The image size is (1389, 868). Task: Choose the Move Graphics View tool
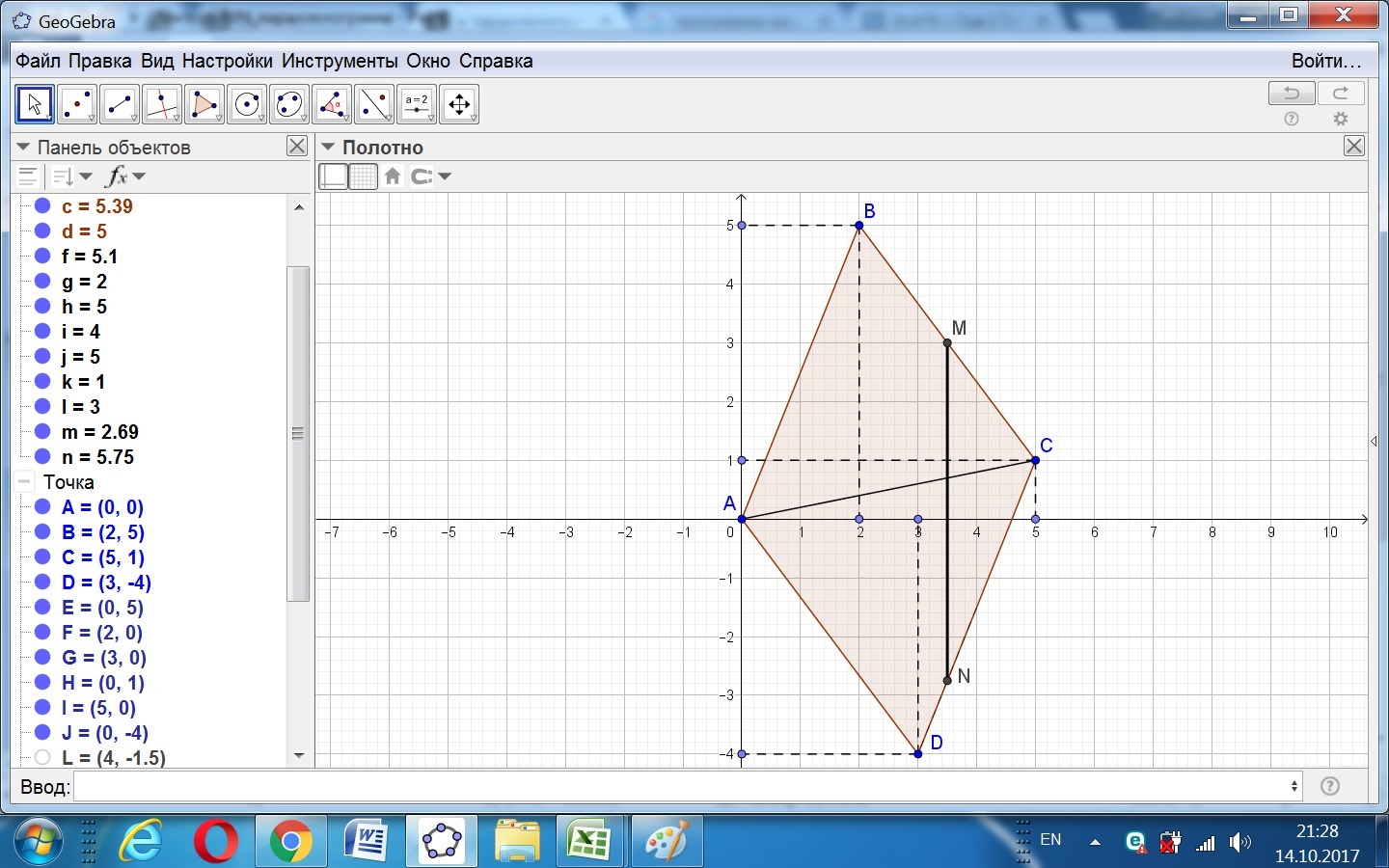click(x=459, y=104)
